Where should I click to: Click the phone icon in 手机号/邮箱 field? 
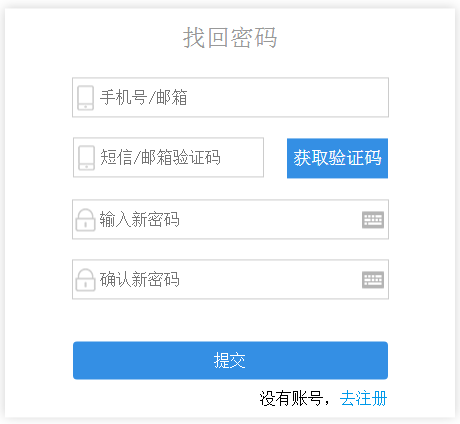coord(85,98)
